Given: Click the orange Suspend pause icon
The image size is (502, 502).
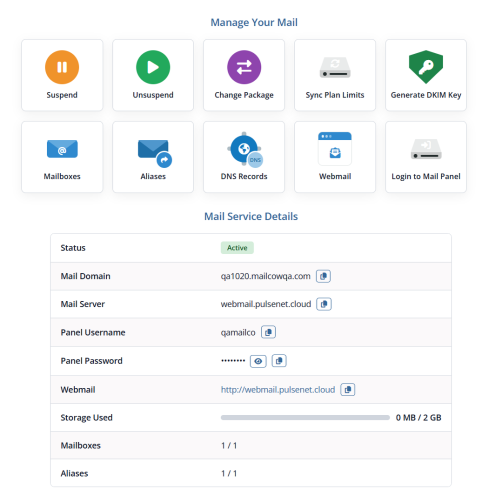Looking at the screenshot, I should point(62,67).
